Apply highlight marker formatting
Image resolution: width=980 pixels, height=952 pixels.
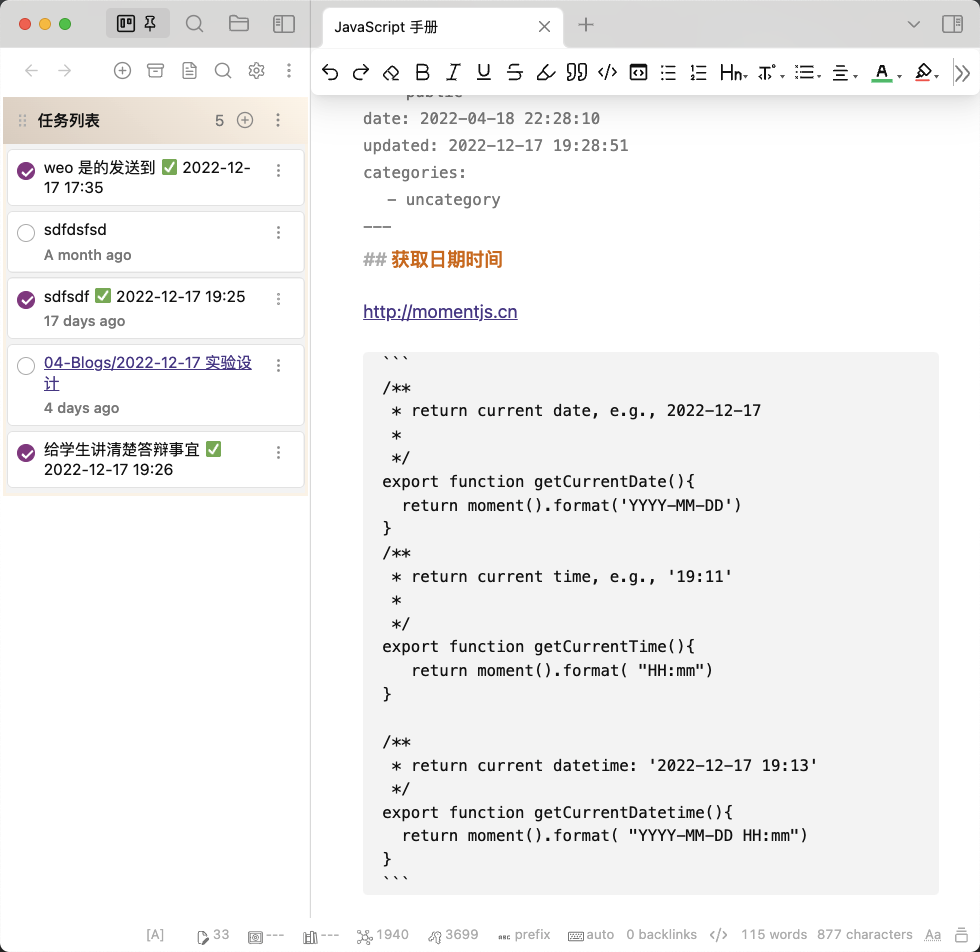546,73
